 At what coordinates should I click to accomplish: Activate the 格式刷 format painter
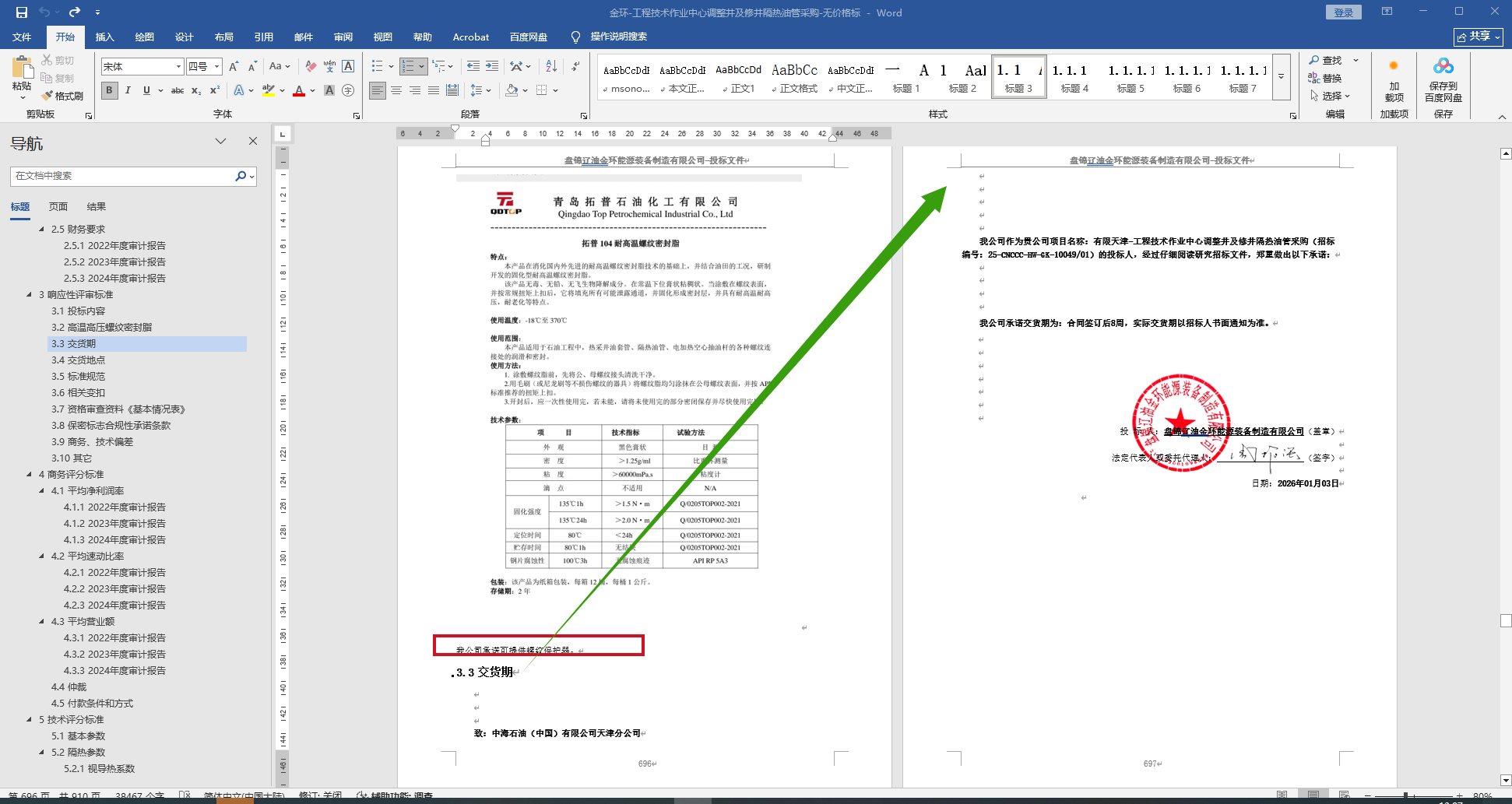pos(63,96)
